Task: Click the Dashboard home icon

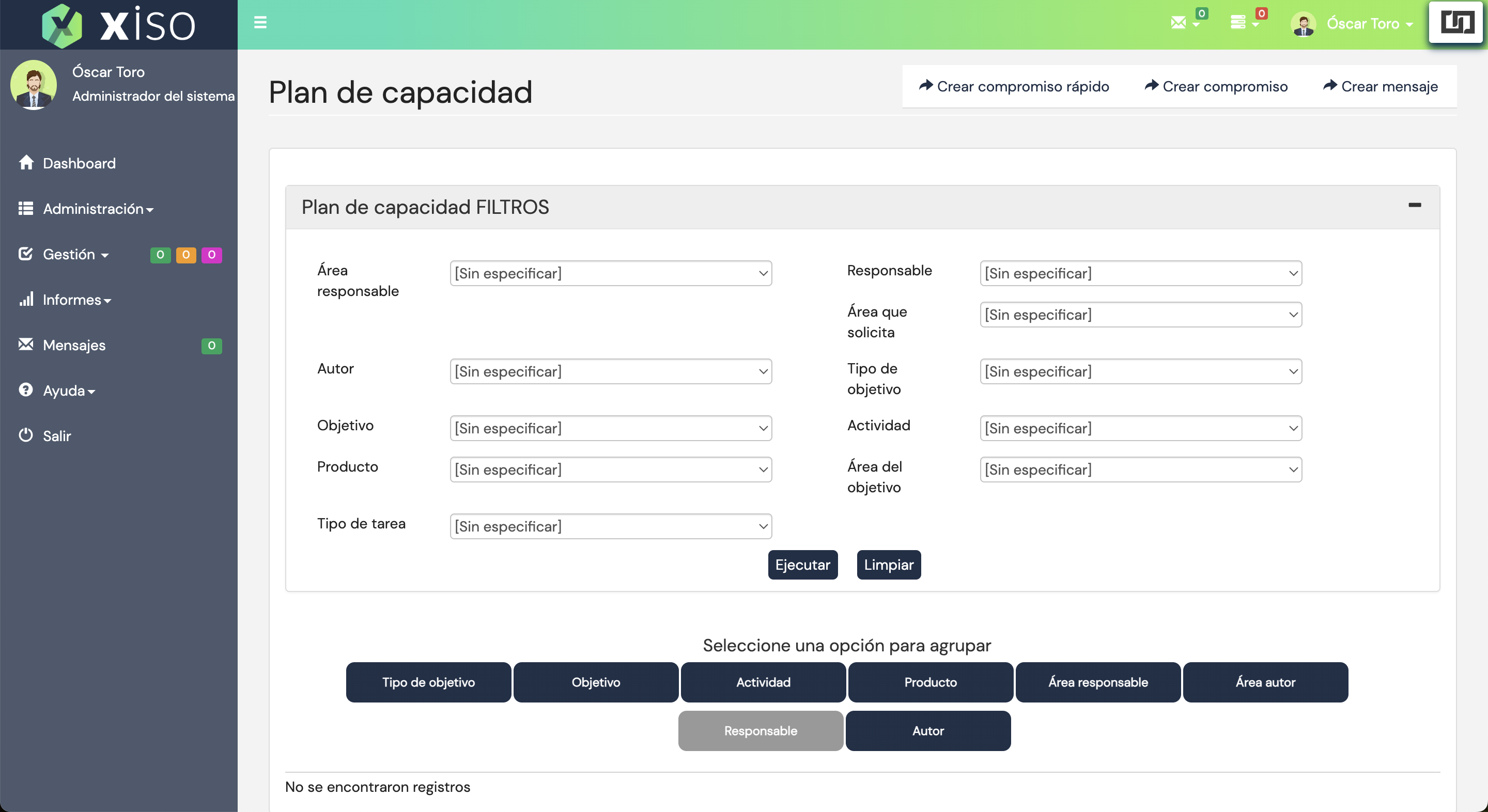Action: coord(26,163)
